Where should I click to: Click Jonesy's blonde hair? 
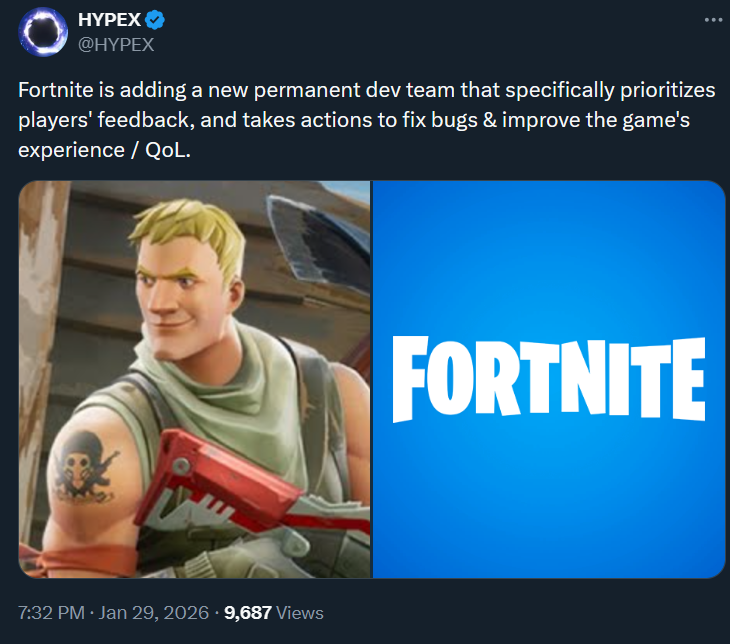(193, 230)
